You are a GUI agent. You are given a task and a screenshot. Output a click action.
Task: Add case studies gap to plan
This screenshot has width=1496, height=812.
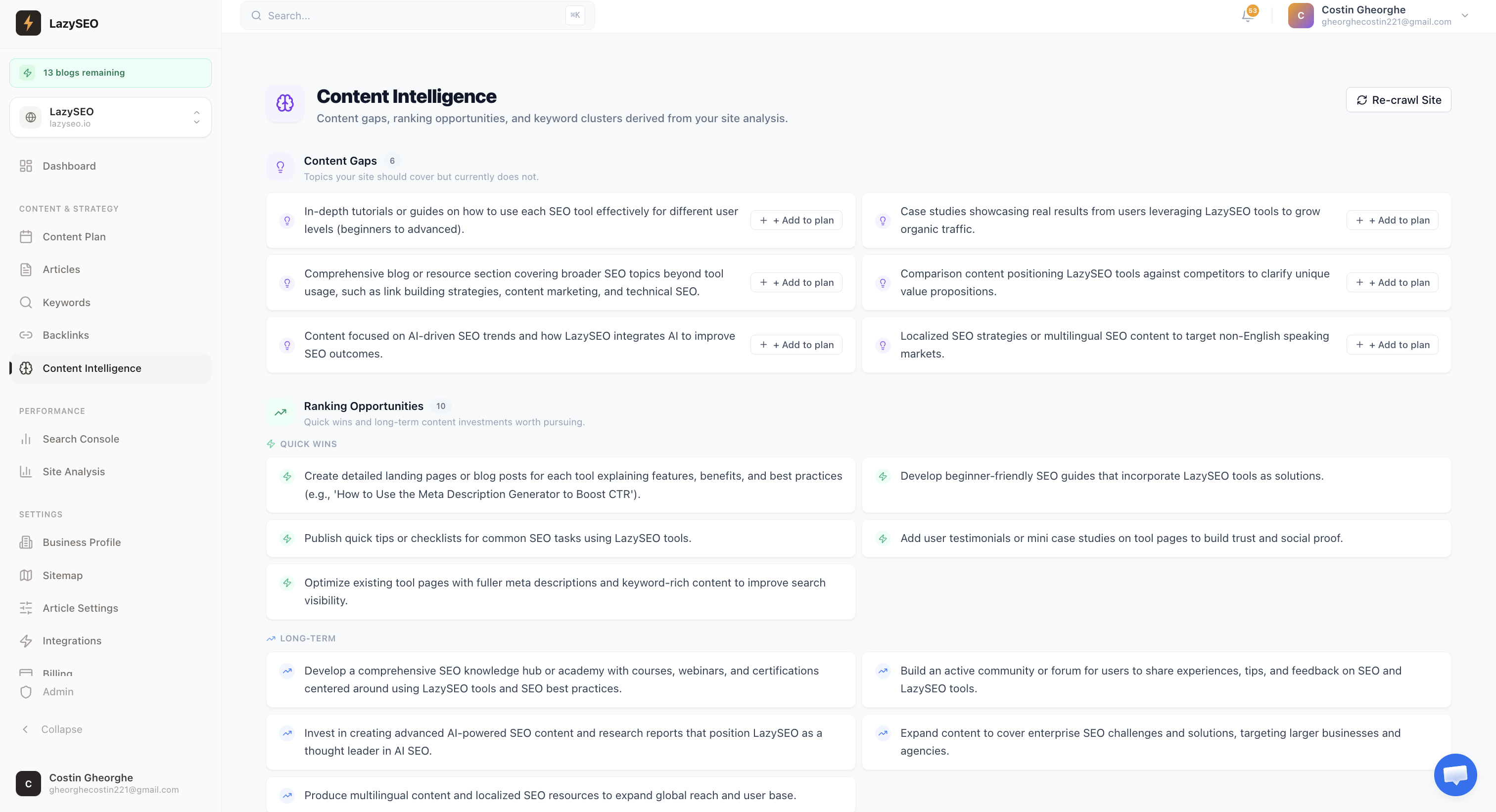tap(1392, 220)
